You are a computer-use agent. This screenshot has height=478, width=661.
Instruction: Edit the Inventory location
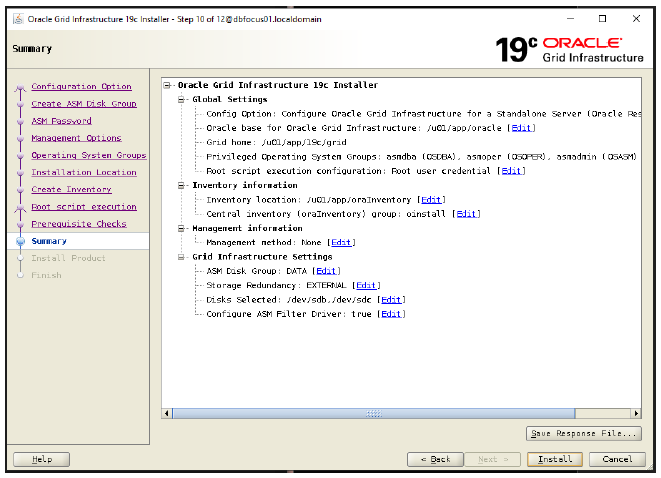431,200
